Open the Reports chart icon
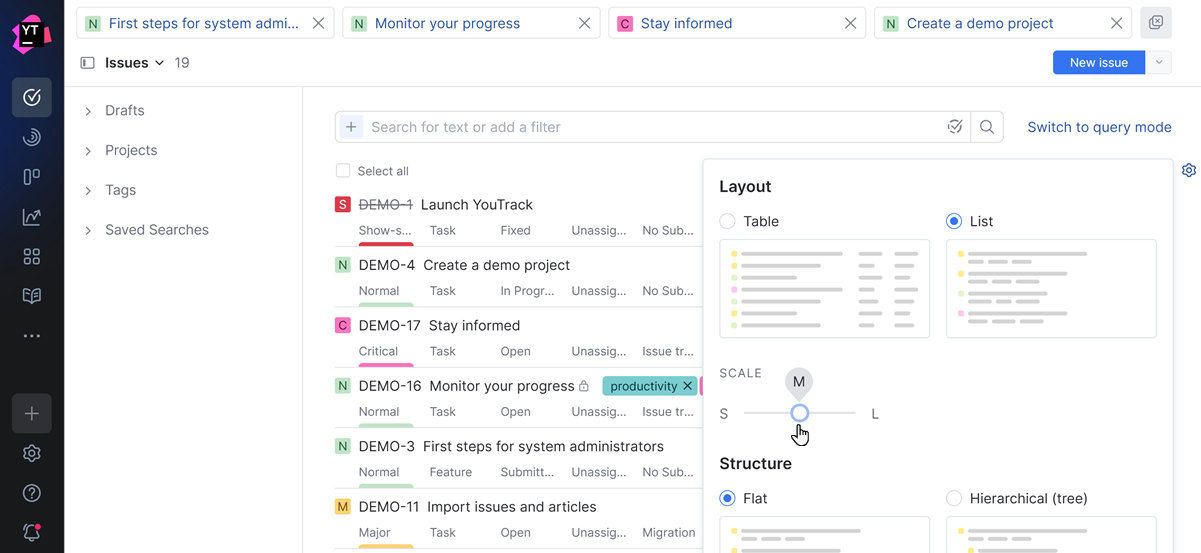The image size is (1201, 553). coord(32,217)
